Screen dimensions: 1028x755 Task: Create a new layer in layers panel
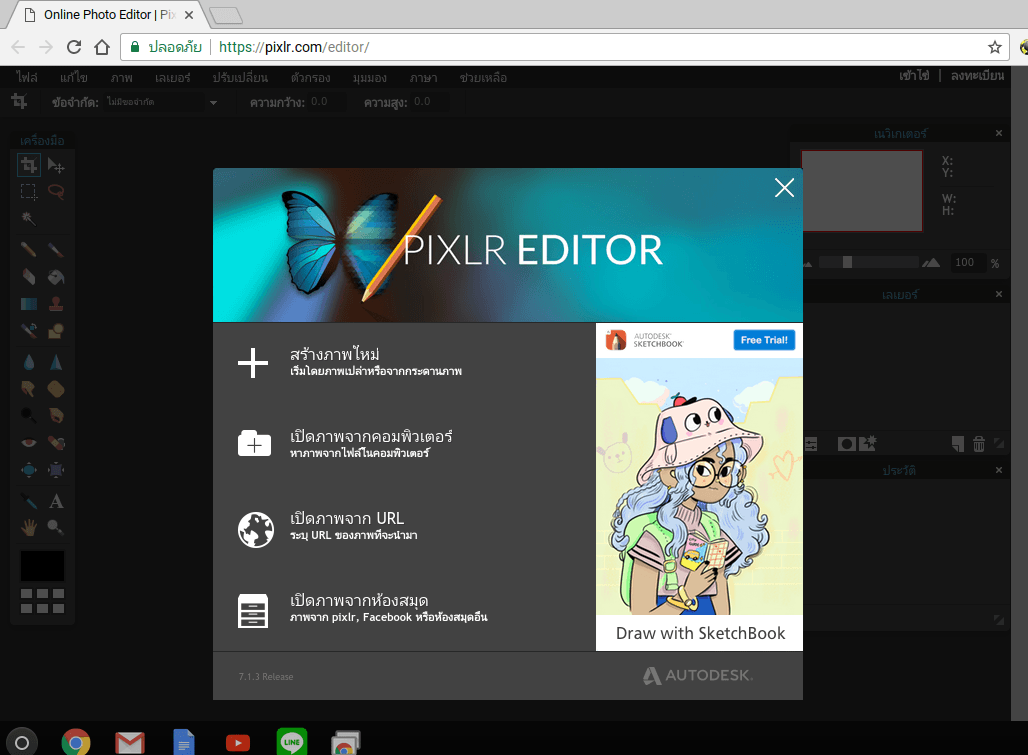(958, 444)
